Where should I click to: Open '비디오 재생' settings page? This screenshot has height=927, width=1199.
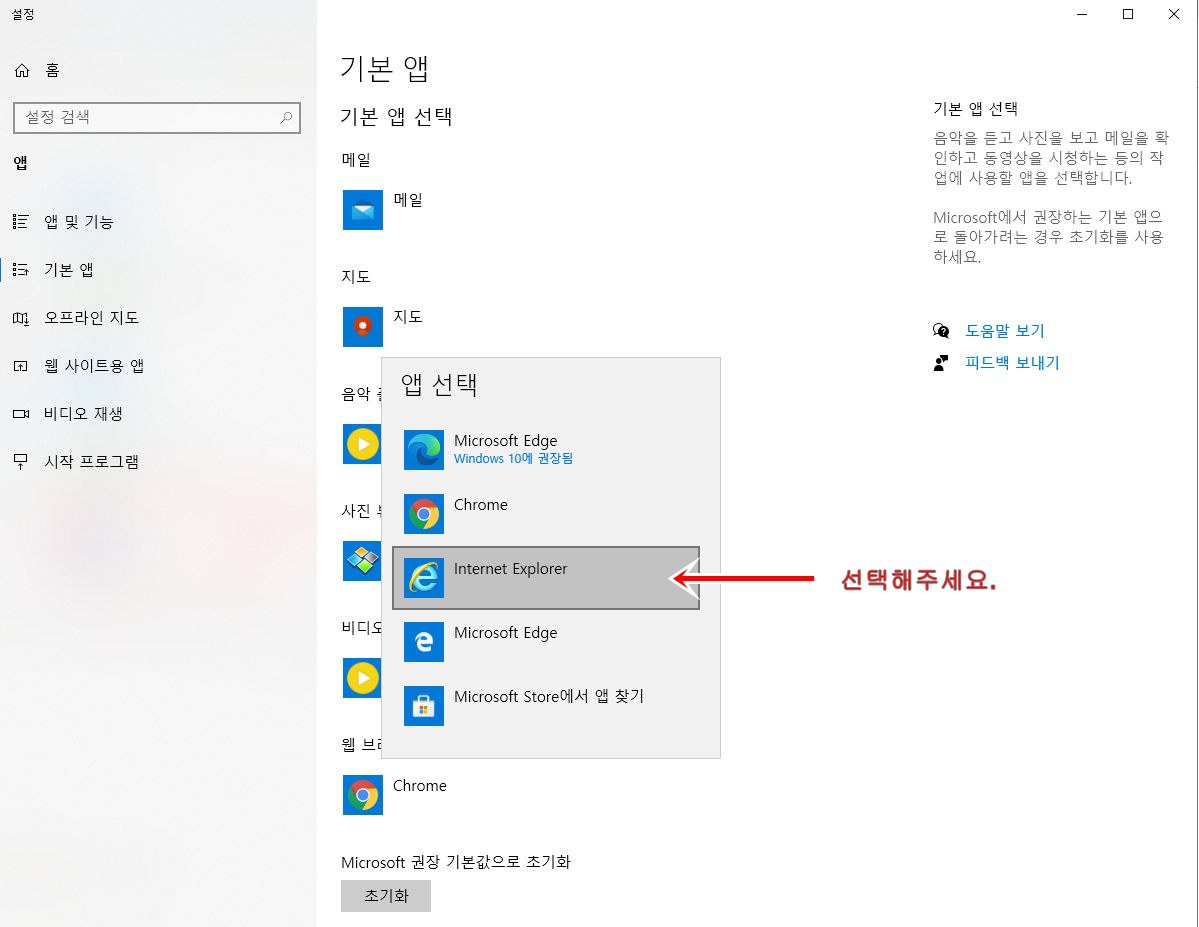(x=158, y=414)
